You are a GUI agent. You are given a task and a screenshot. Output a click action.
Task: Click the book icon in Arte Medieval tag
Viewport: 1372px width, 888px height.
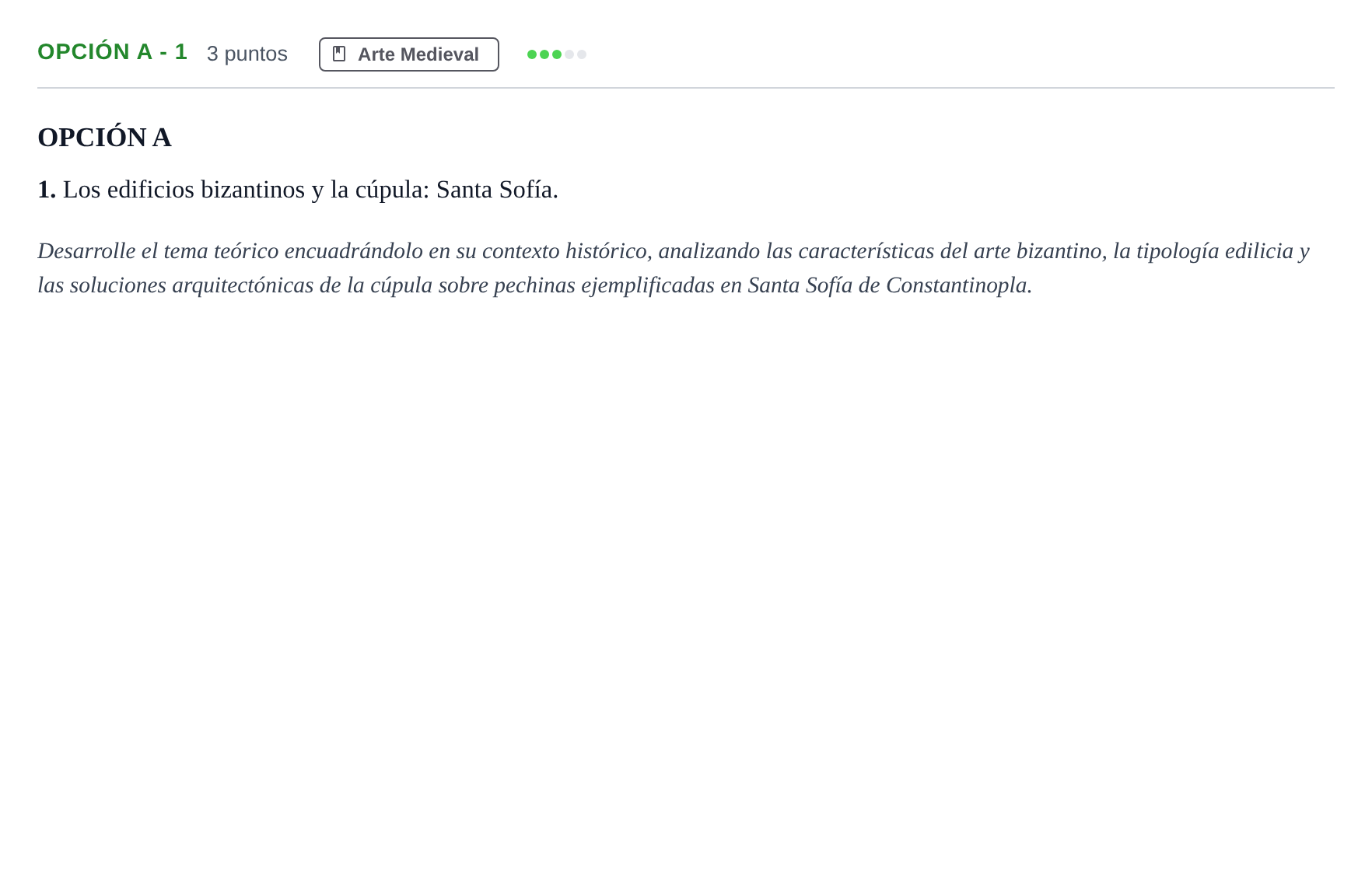tap(339, 54)
